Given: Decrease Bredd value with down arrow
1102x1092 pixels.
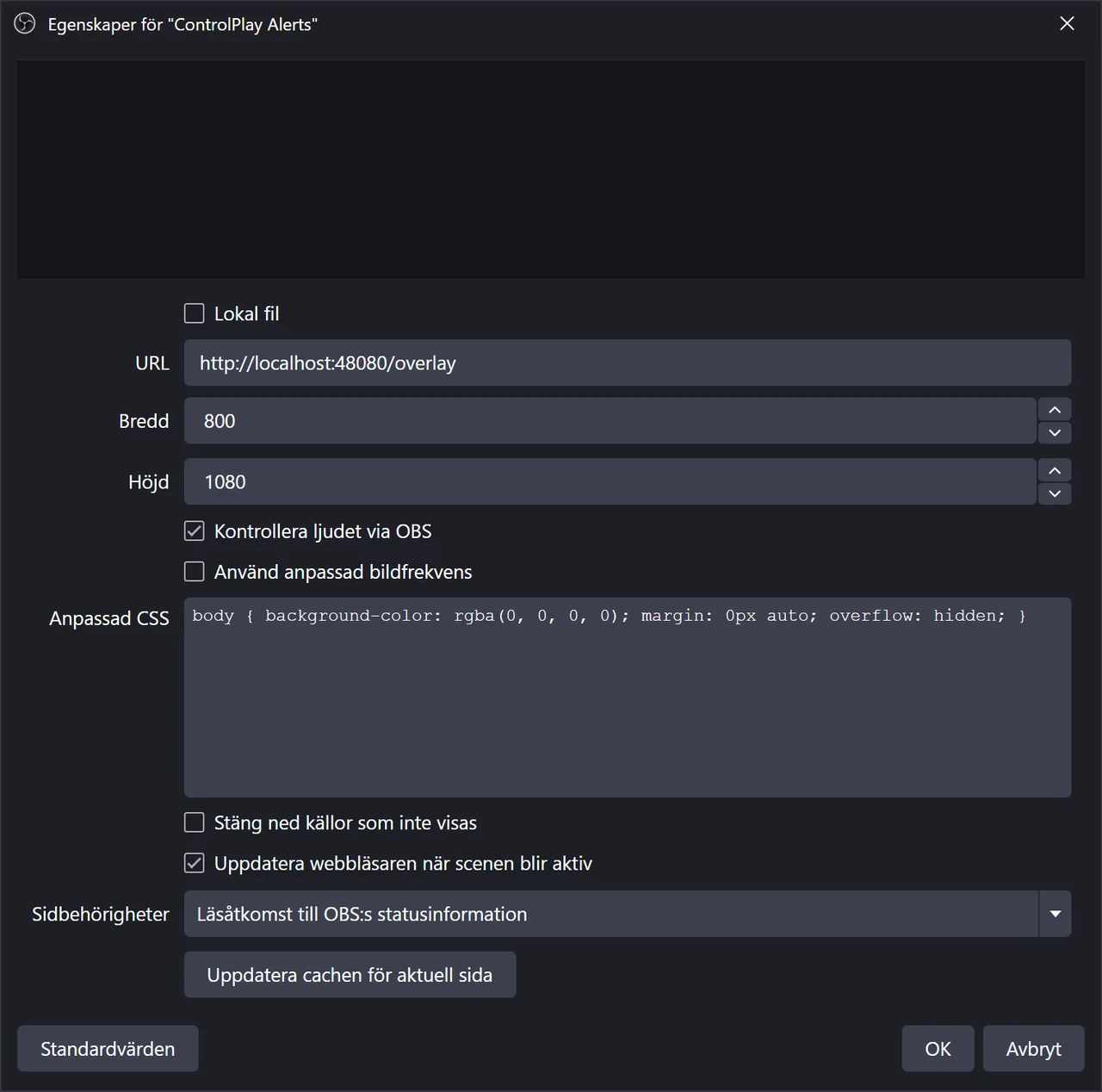Looking at the screenshot, I should click(x=1055, y=432).
